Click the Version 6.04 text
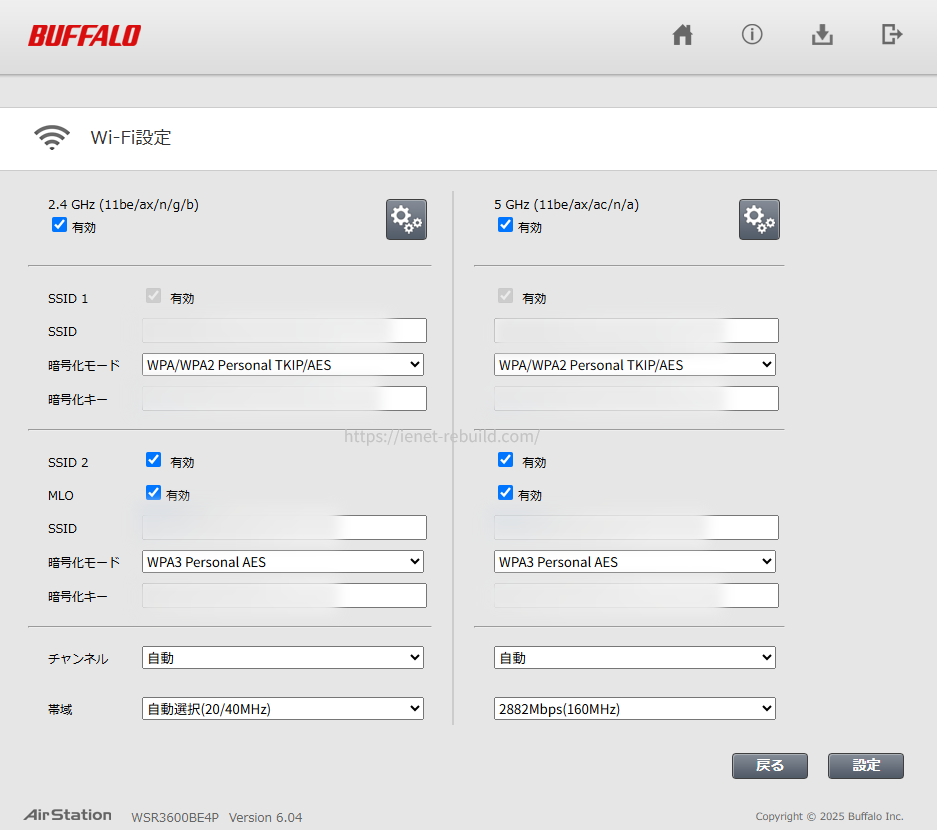 click(265, 817)
